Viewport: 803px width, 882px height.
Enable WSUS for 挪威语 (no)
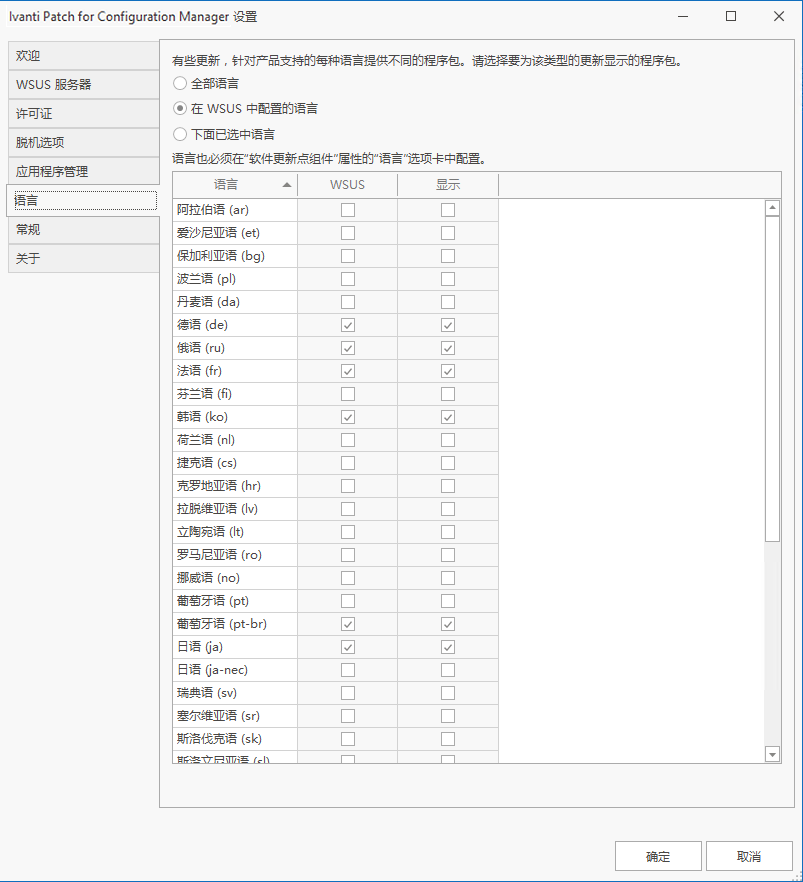pos(348,578)
